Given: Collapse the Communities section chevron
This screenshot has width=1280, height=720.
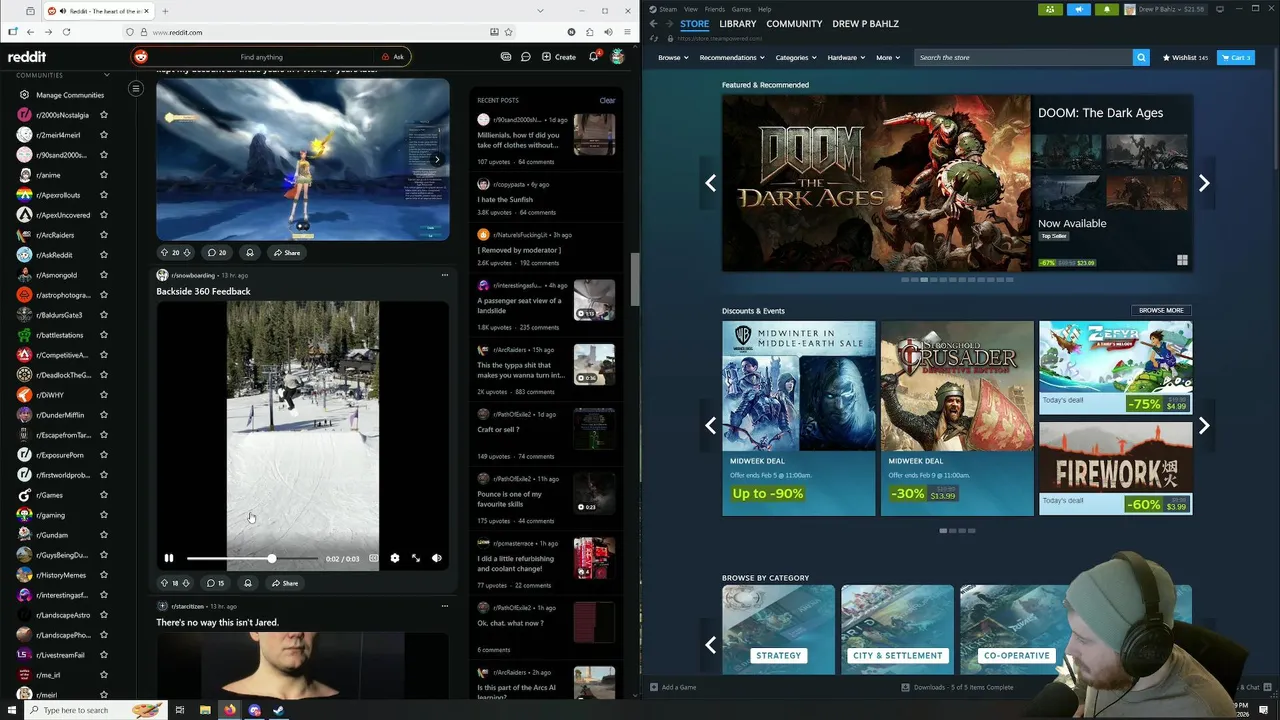Looking at the screenshot, I should pyautogui.click(x=107, y=75).
